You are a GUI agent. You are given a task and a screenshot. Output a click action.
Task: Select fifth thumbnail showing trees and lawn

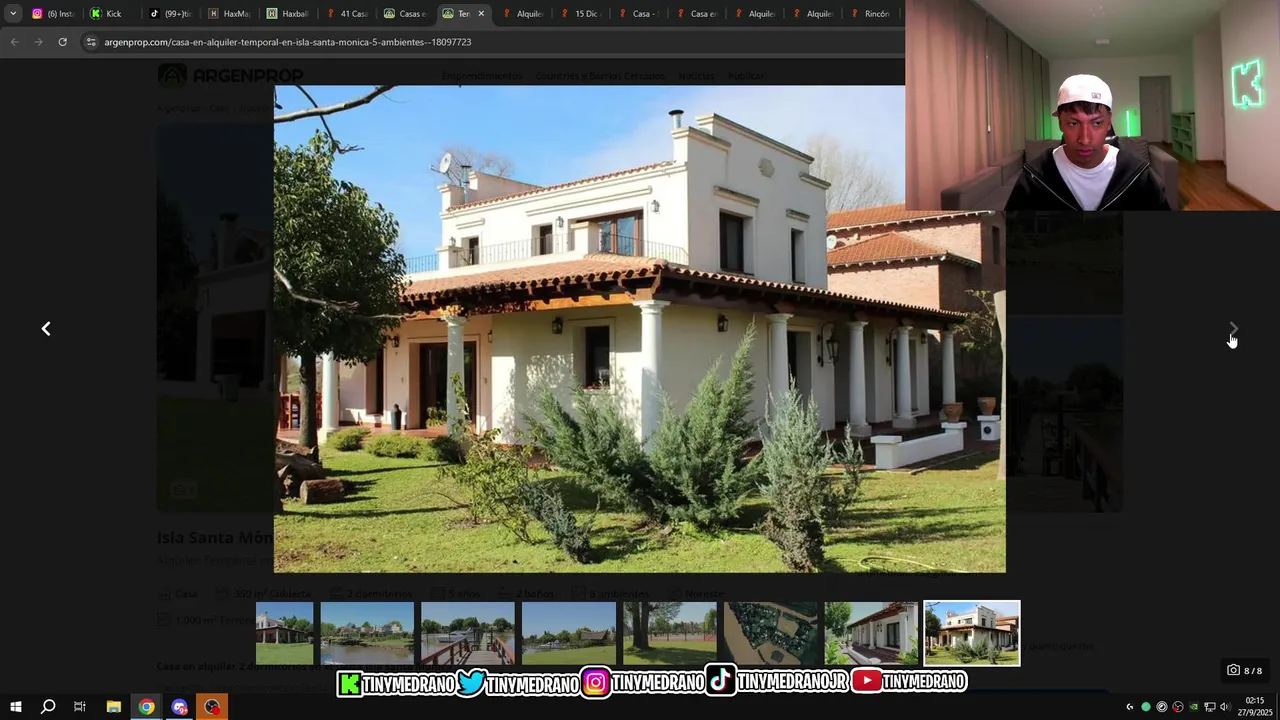click(x=670, y=633)
